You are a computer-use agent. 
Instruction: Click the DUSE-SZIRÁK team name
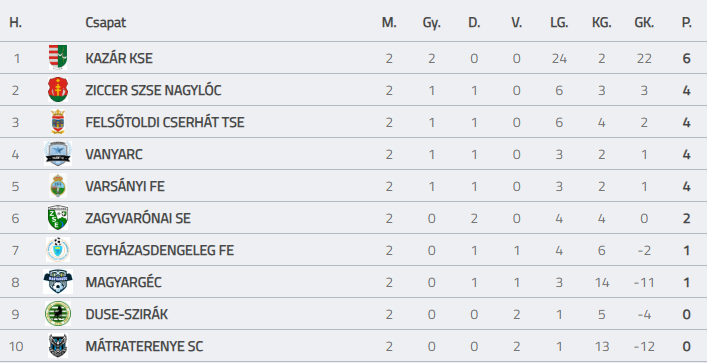pyautogui.click(x=127, y=314)
